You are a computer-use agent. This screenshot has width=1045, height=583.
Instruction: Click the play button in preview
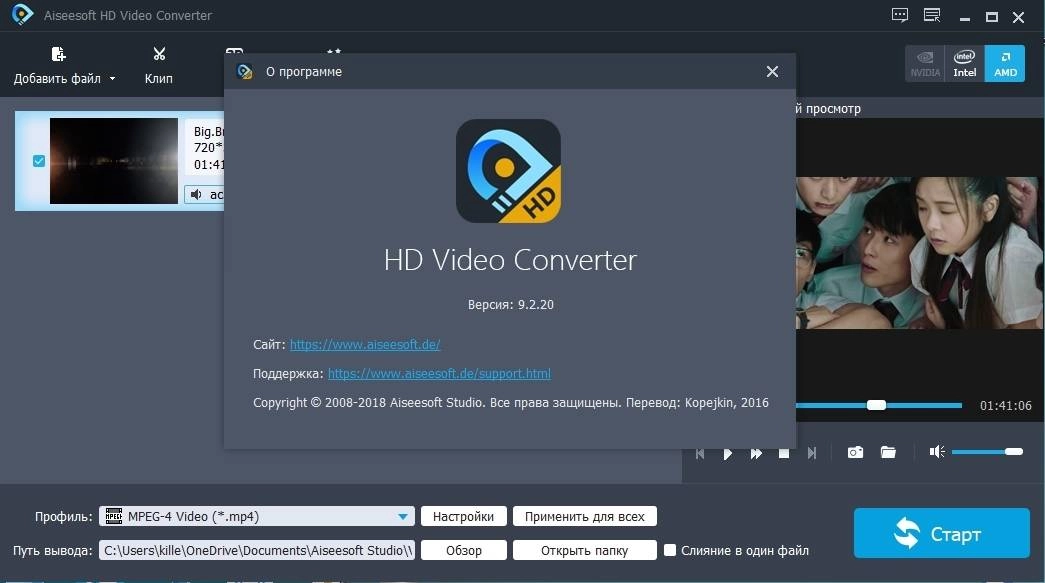point(727,453)
